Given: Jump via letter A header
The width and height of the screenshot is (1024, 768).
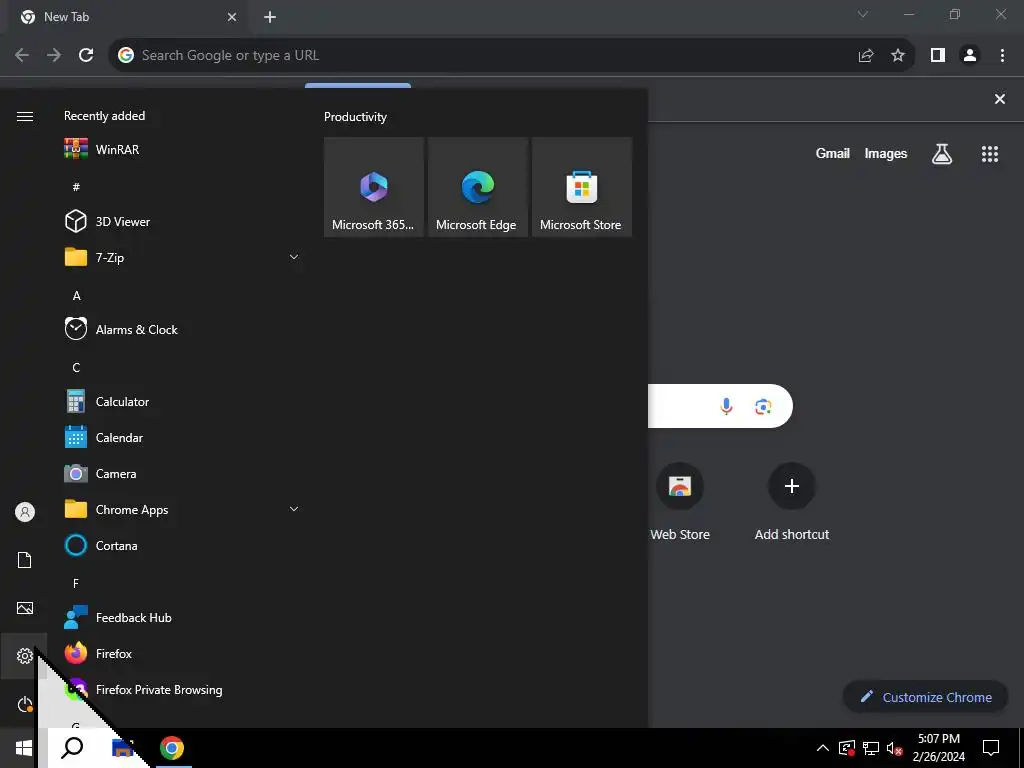Looking at the screenshot, I should click(x=76, y=296).
